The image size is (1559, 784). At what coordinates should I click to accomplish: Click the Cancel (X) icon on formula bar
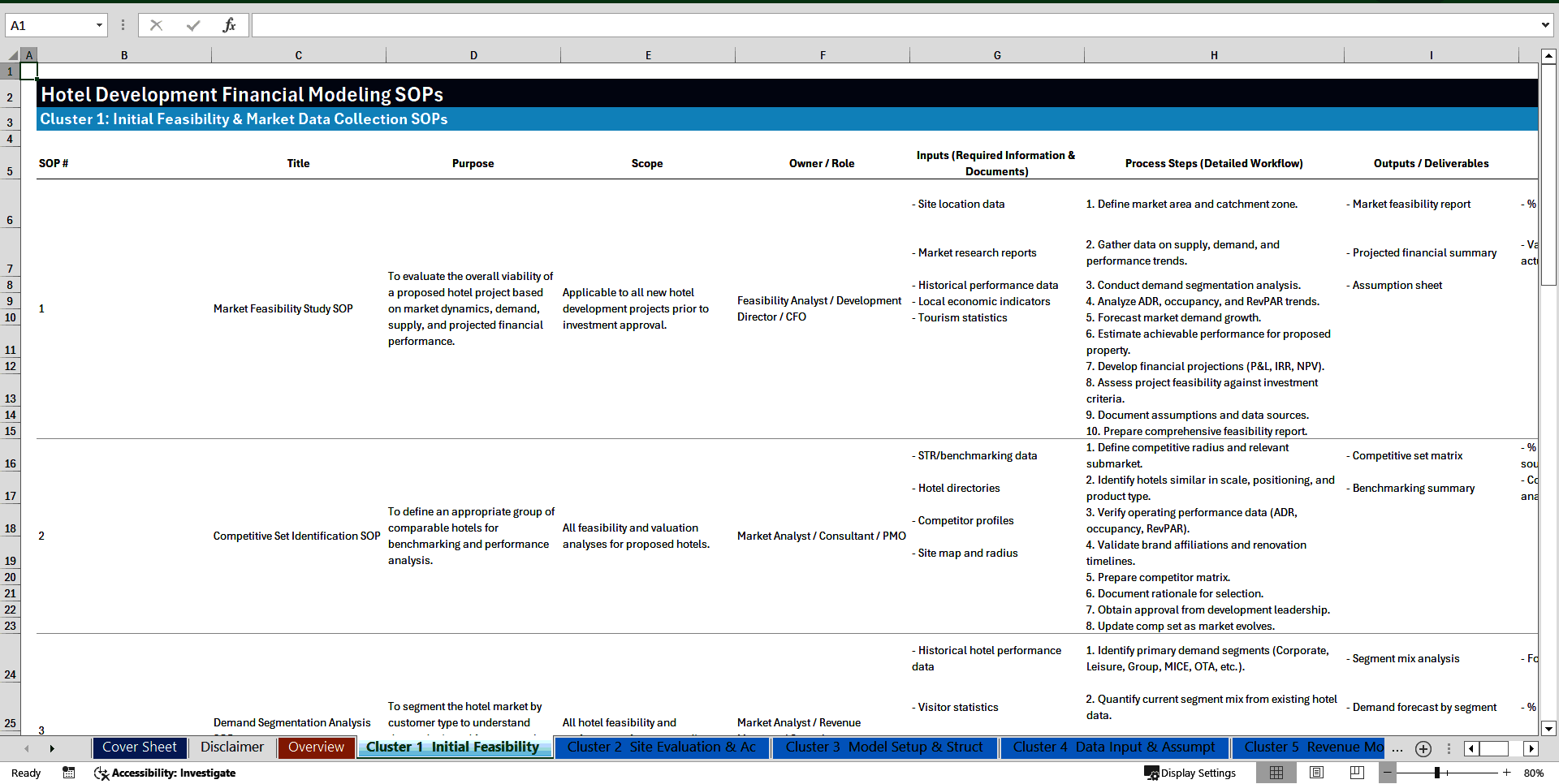pos(156,24)
